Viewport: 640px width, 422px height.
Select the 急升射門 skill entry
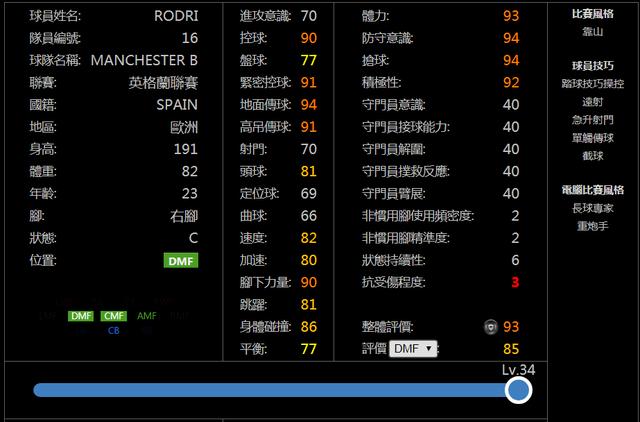tap(593, 120)
